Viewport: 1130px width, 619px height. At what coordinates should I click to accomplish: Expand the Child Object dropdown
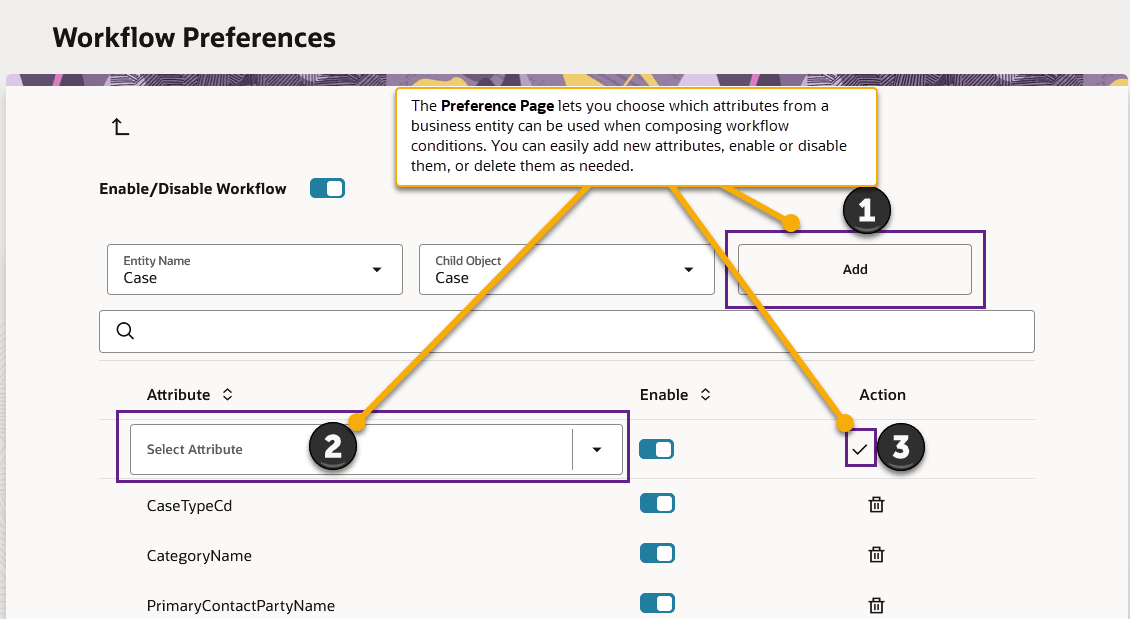tap(688, 269)
